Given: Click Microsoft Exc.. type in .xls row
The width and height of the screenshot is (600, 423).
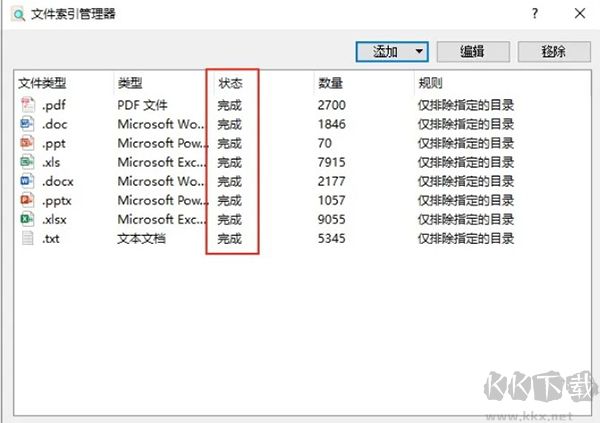Looking at the screenshot, I should point(162,162).
